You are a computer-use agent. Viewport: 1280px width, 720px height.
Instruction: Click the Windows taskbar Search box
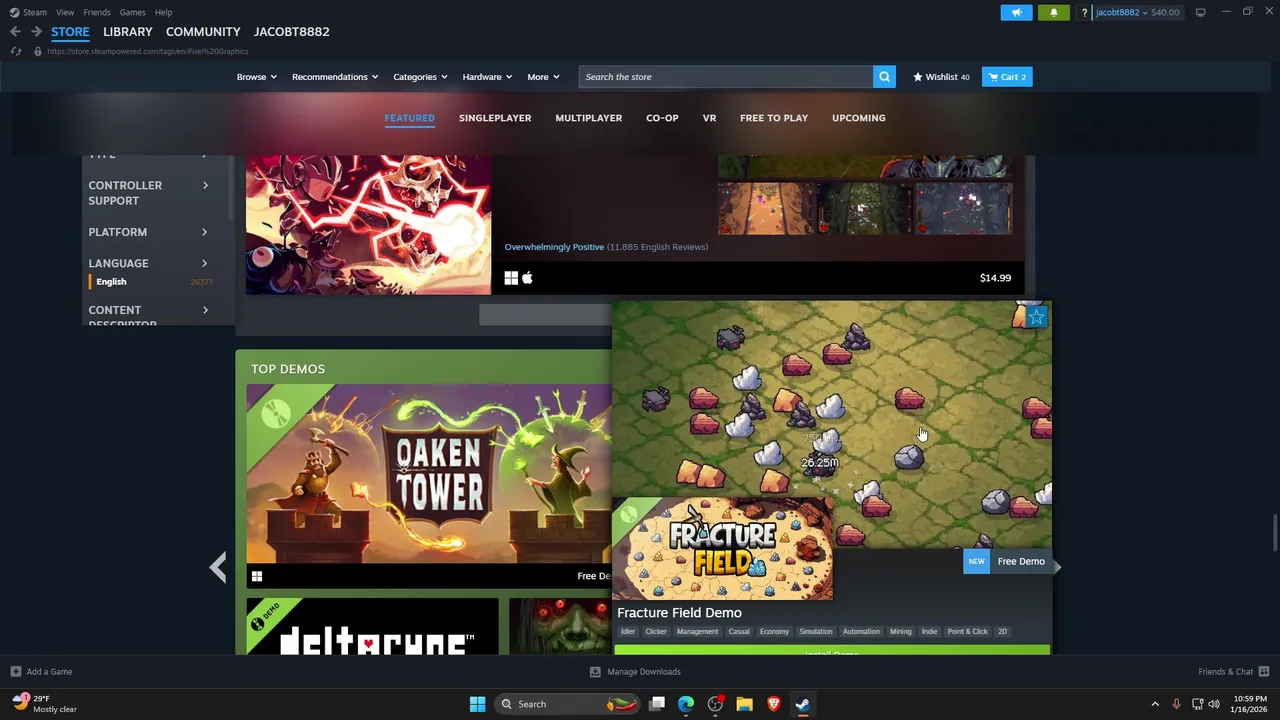568,704
